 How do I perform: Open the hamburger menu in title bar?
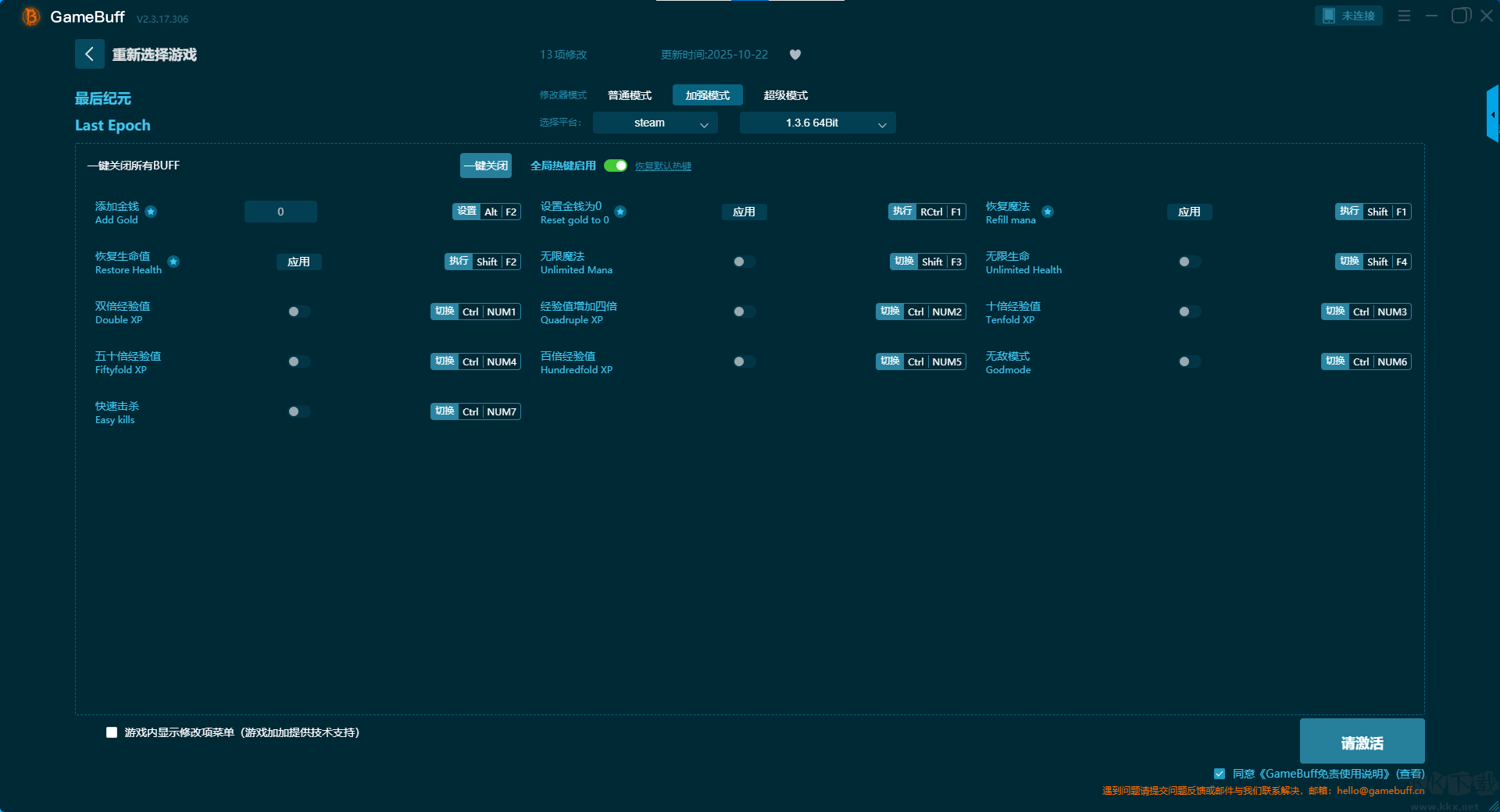(1404, 16)
